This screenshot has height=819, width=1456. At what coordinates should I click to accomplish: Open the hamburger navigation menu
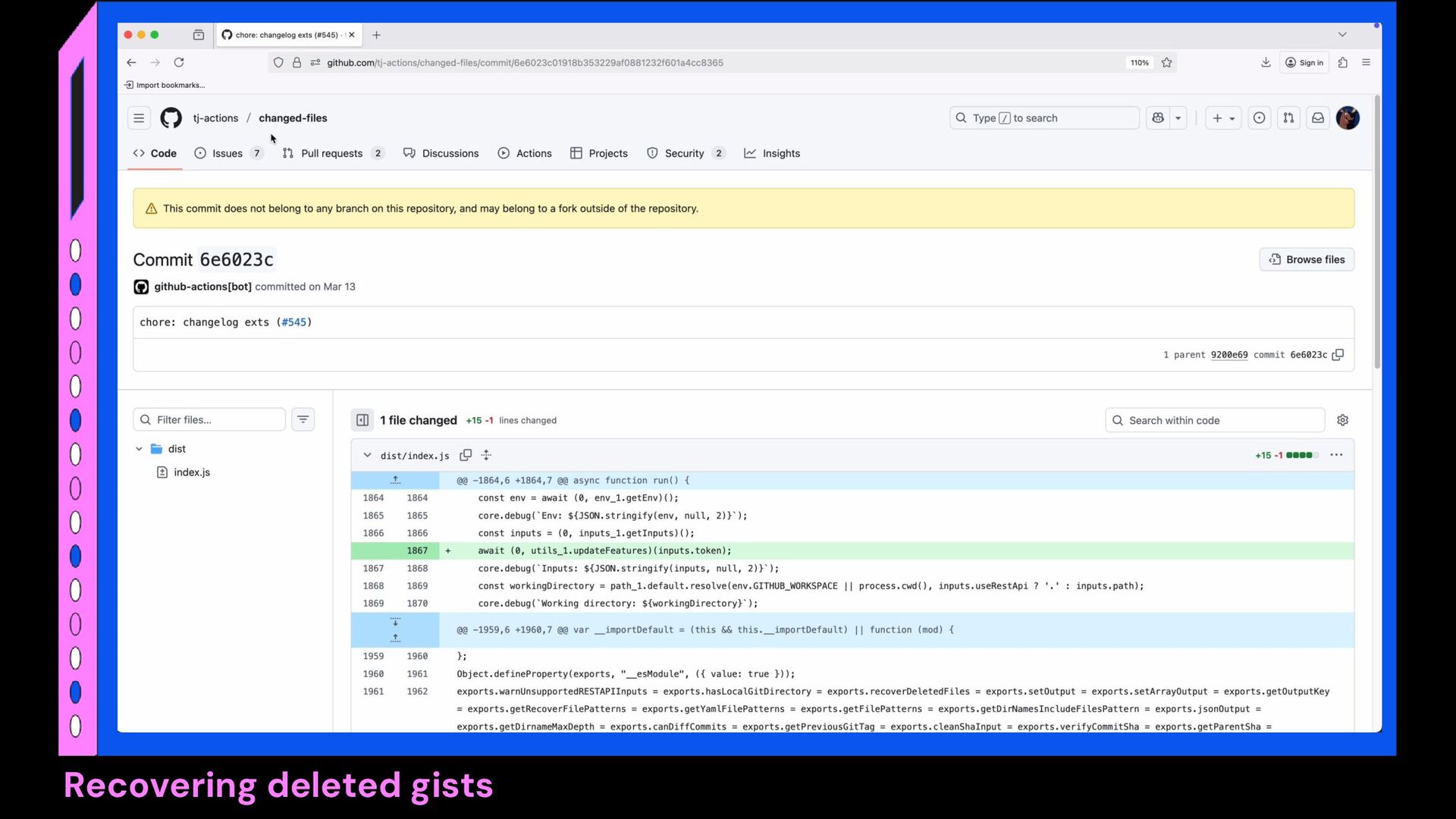139,118
